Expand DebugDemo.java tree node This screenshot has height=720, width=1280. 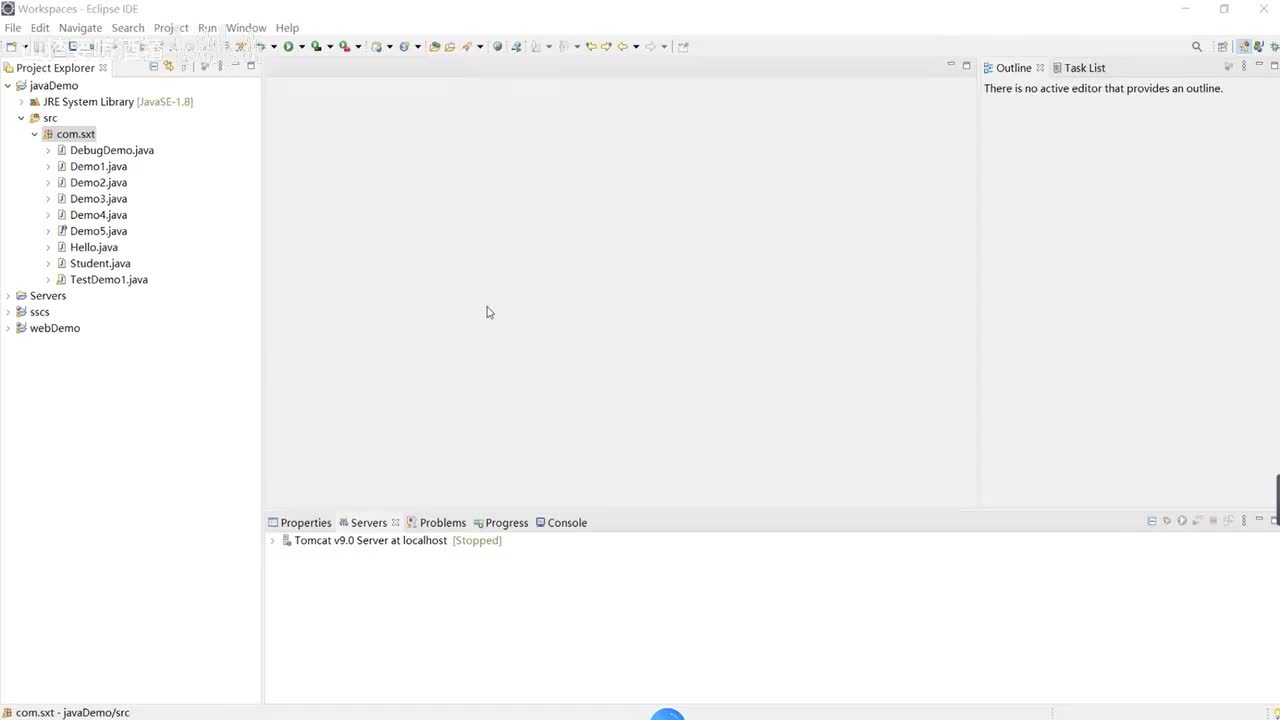[x=48, y=150]
